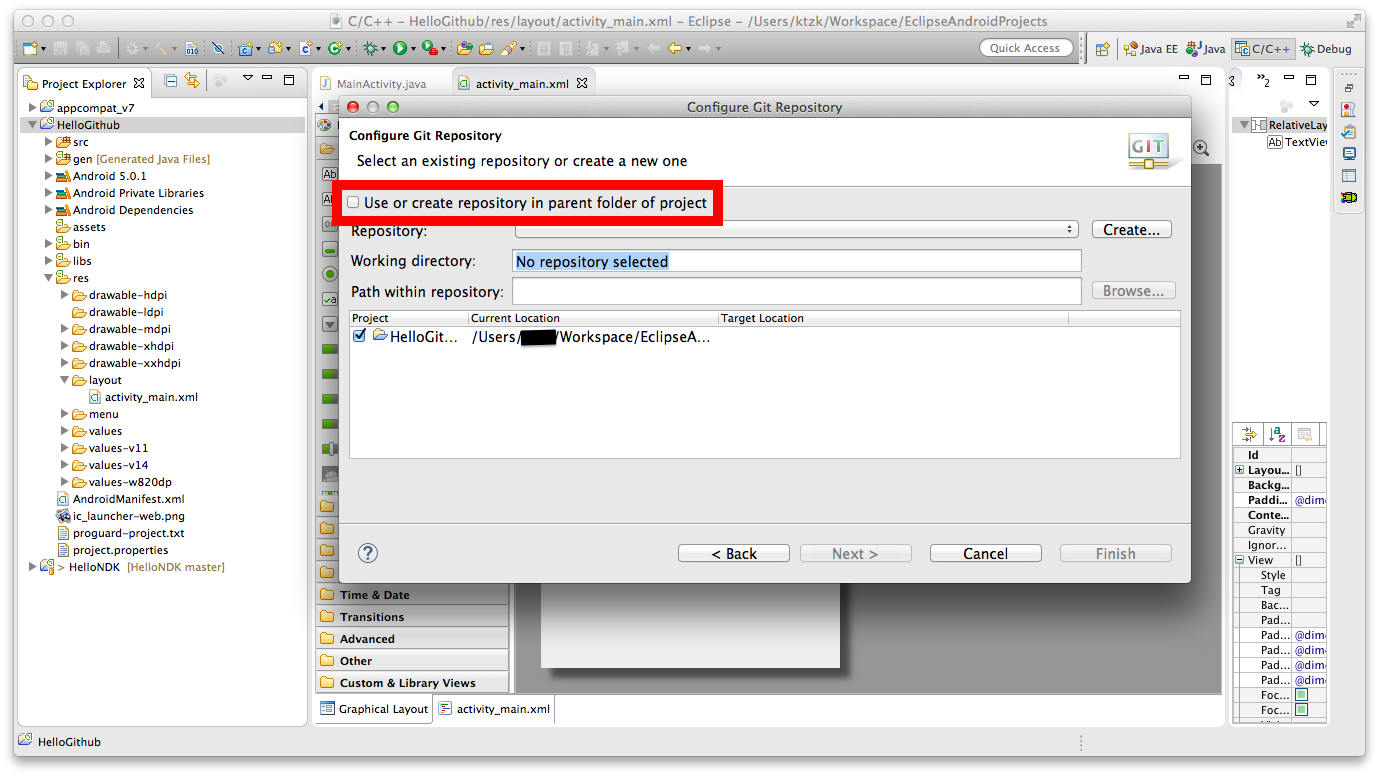This screenshot has height=776, width=1379.
Task: Click the Skip All Breakpoints toolbar icon
Action: click(218, 48)
